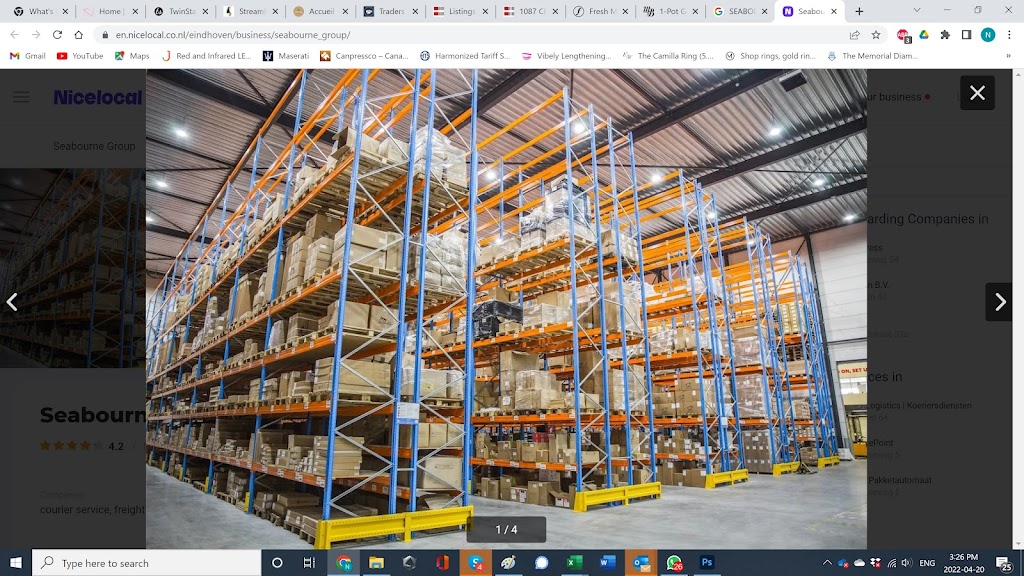This screenshot has height=576, width=1024.
Task: Open the Nicelocal hamburger menu
Action: point(21,97)
